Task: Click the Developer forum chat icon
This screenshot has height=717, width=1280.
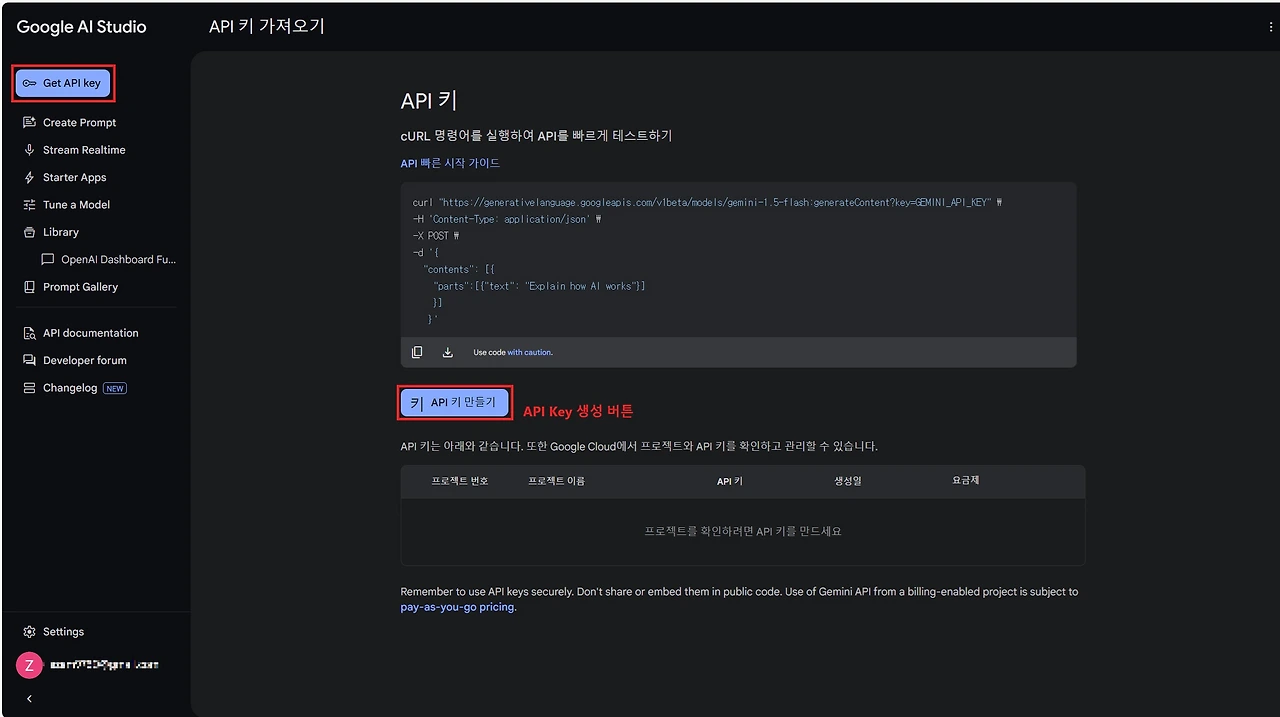Action: [x=29, y=360]
